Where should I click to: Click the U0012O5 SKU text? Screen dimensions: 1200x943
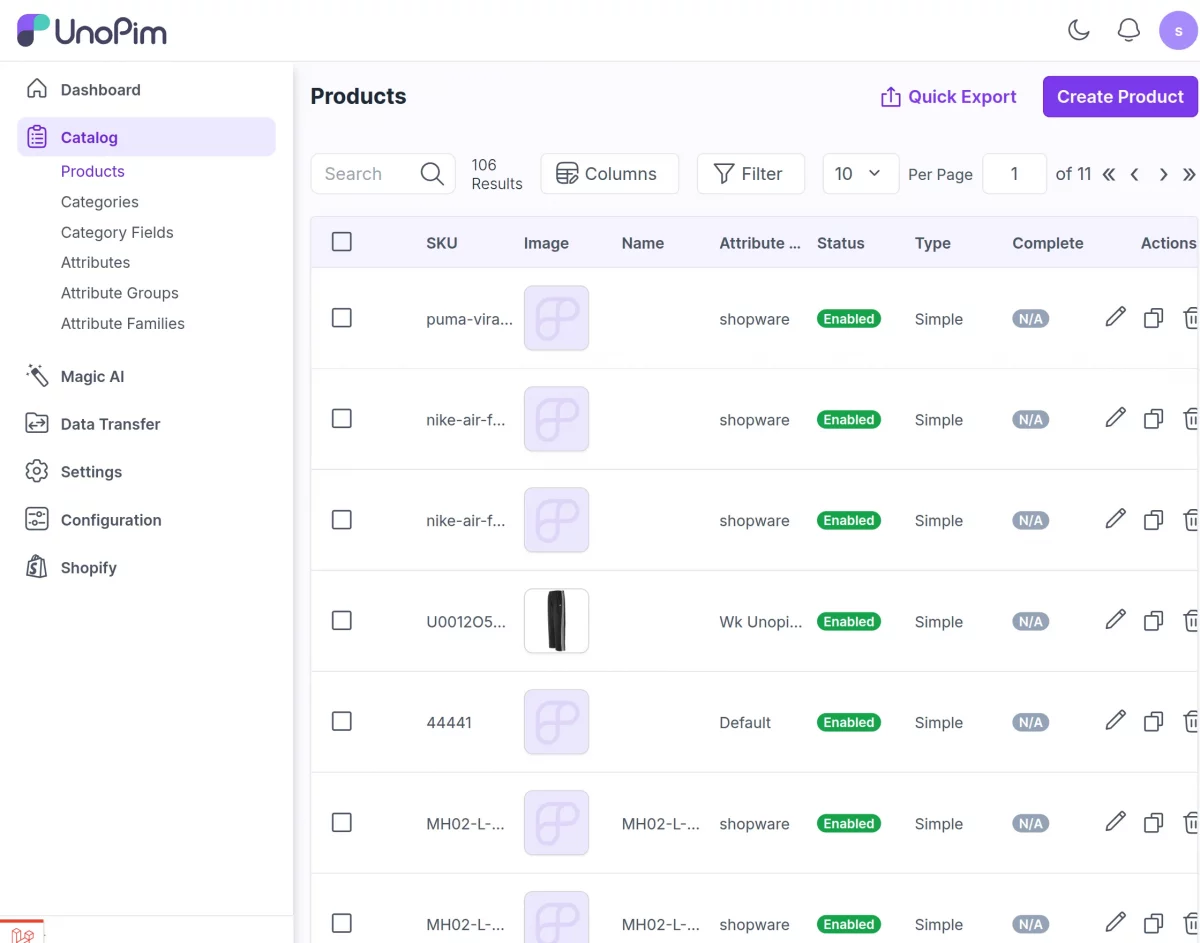click(466, 622)
